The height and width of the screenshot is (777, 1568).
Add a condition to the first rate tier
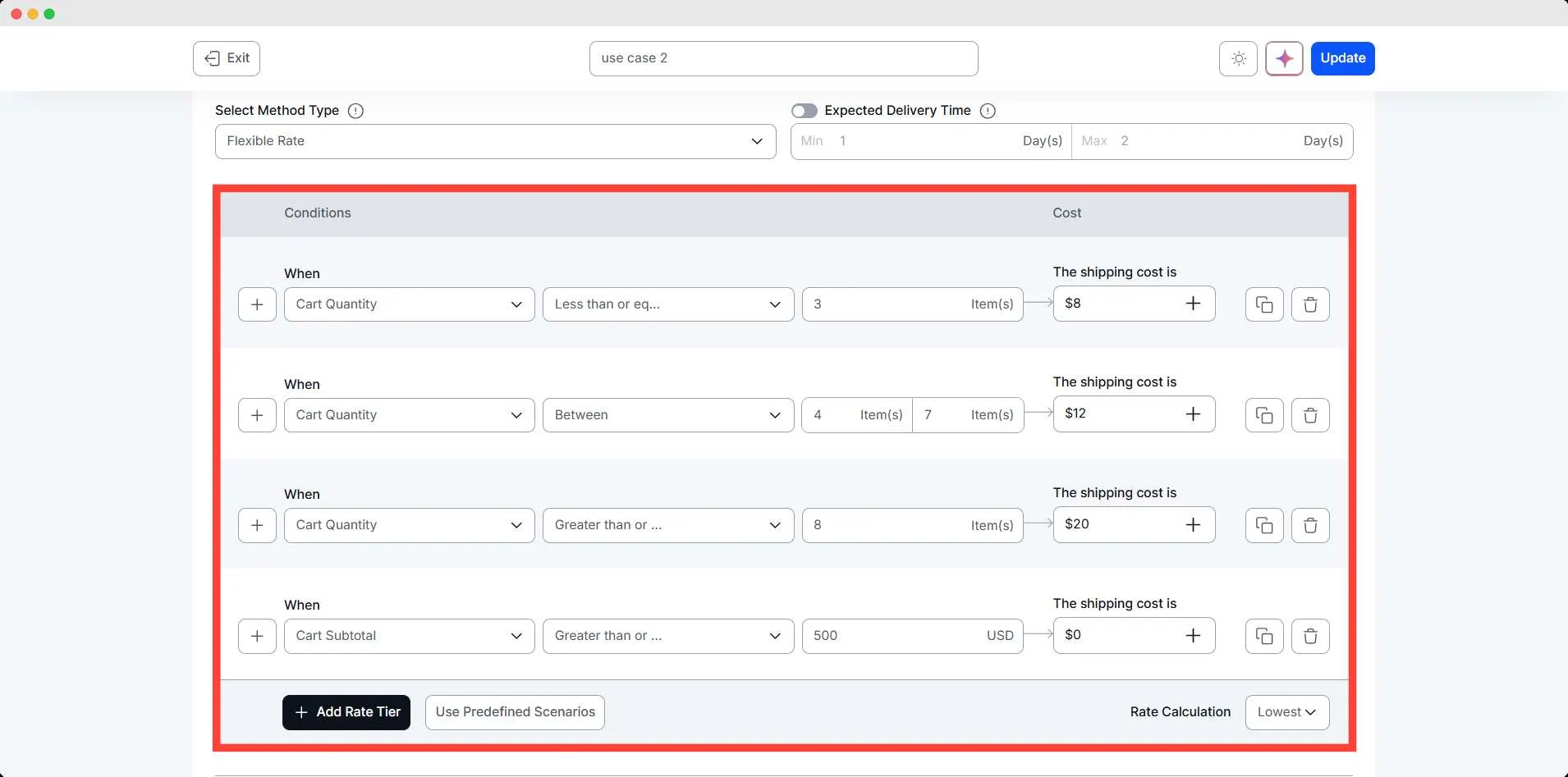pyautogui.click(x=257, y=304)
